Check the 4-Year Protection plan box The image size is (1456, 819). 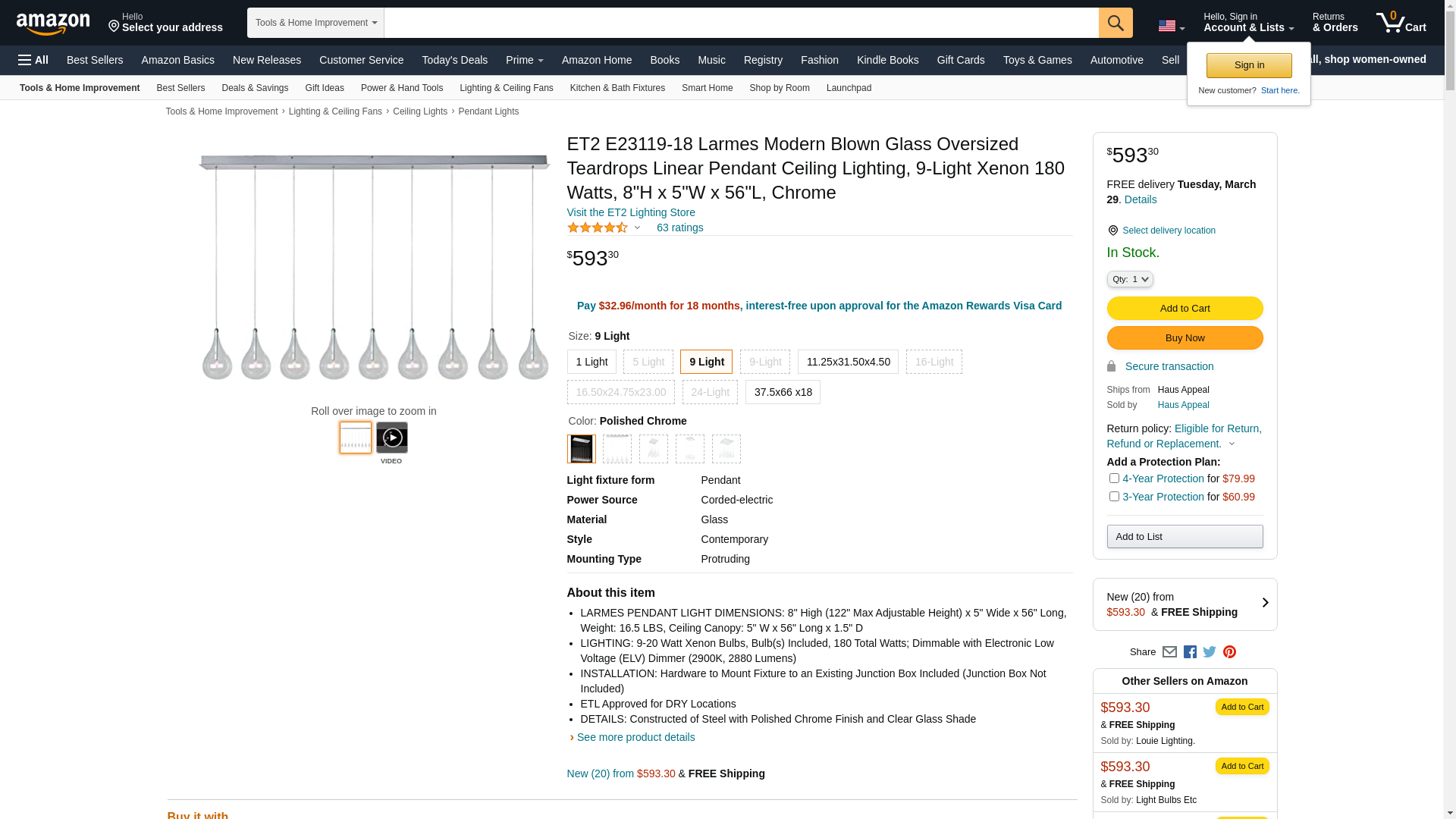1114,479
